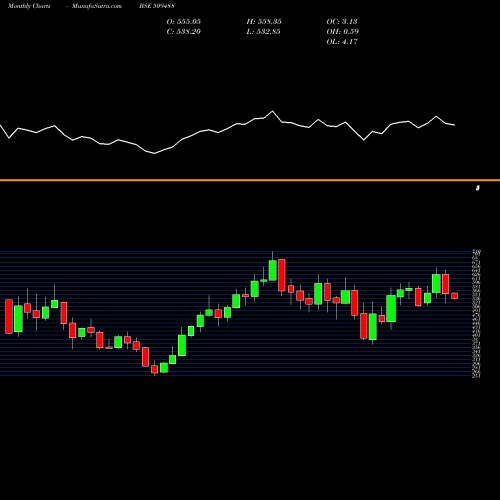Click the 'OL: 4.17' statistic
Image resolution: width=500 pixels, height=500 pixels.
point(342,41)
